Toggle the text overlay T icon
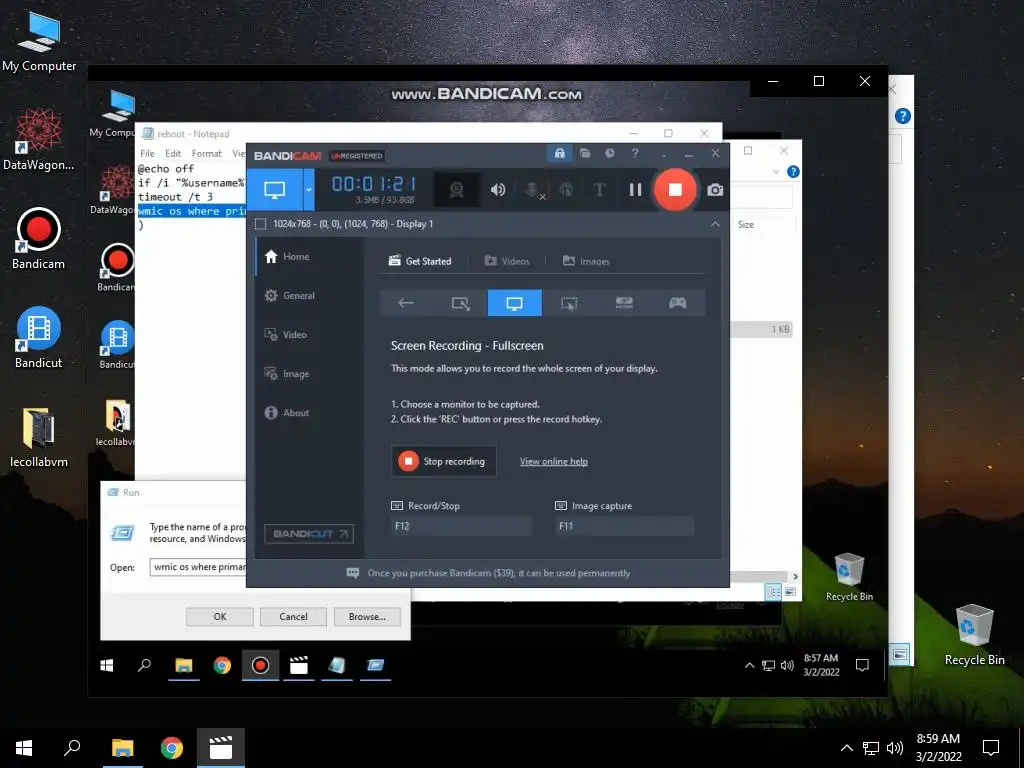The width and height of the screenshot is (1024, 768). 599,190
